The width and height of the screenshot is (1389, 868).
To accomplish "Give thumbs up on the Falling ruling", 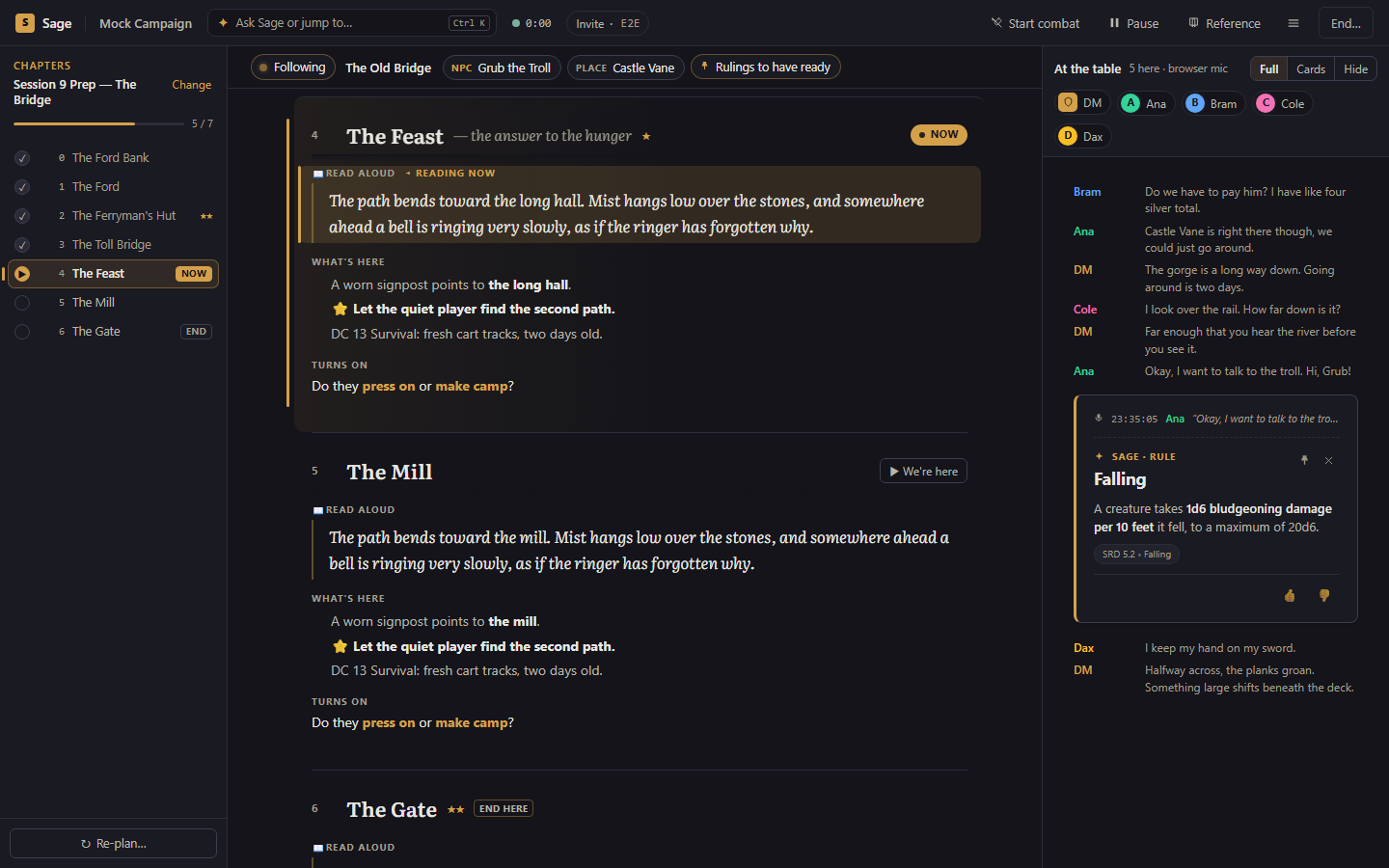I will click(1290, 596).
